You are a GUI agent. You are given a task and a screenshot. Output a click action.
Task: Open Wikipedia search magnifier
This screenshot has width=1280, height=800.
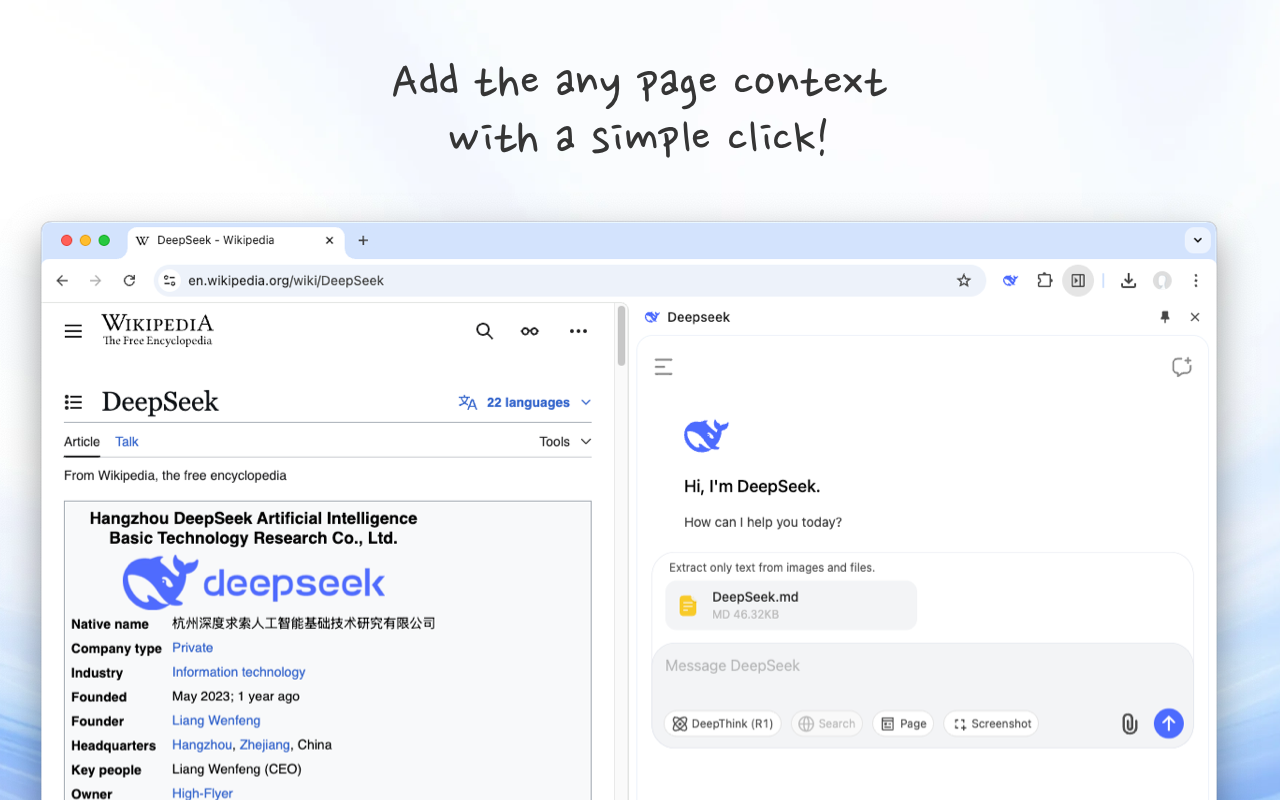tap(485, 331)
